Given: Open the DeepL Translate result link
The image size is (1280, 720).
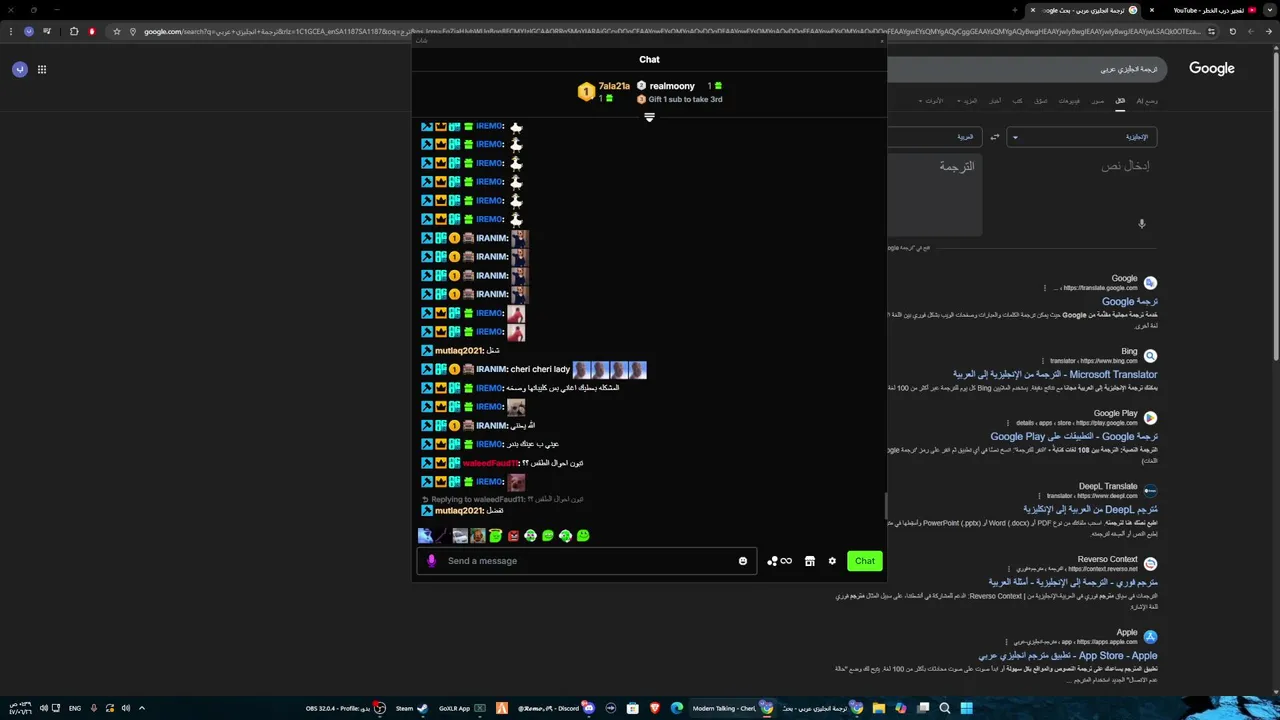Looking at the screenshot, I should click(x=1090, y=509).
